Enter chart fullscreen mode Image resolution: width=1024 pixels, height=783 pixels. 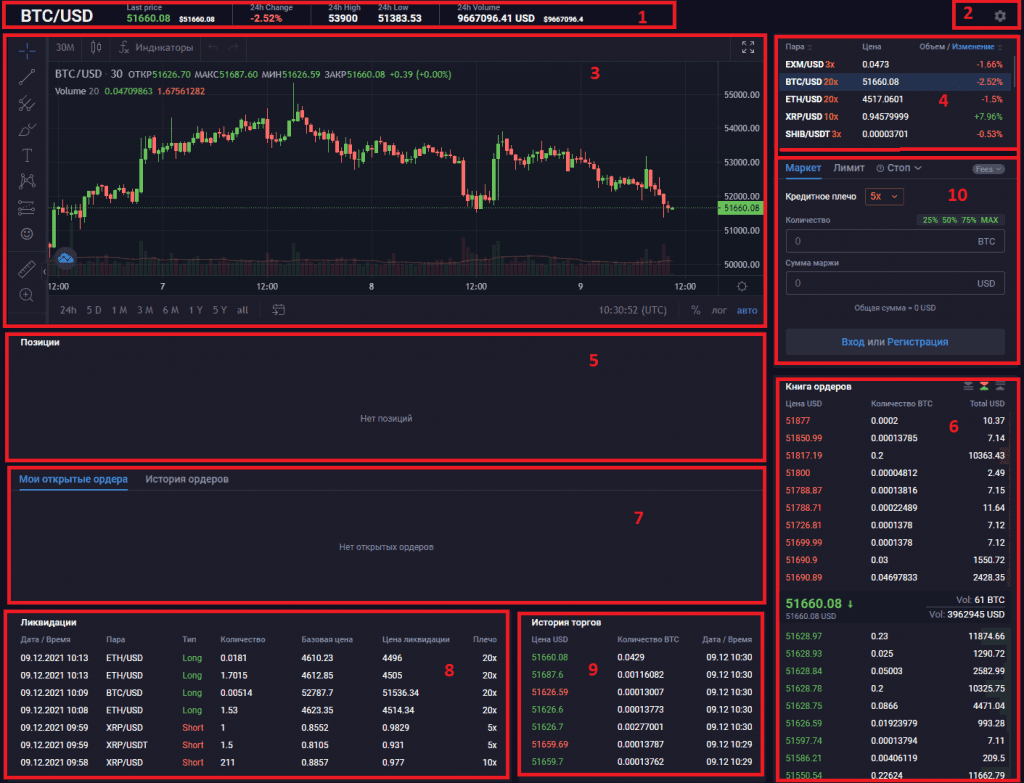coord(748,47)
